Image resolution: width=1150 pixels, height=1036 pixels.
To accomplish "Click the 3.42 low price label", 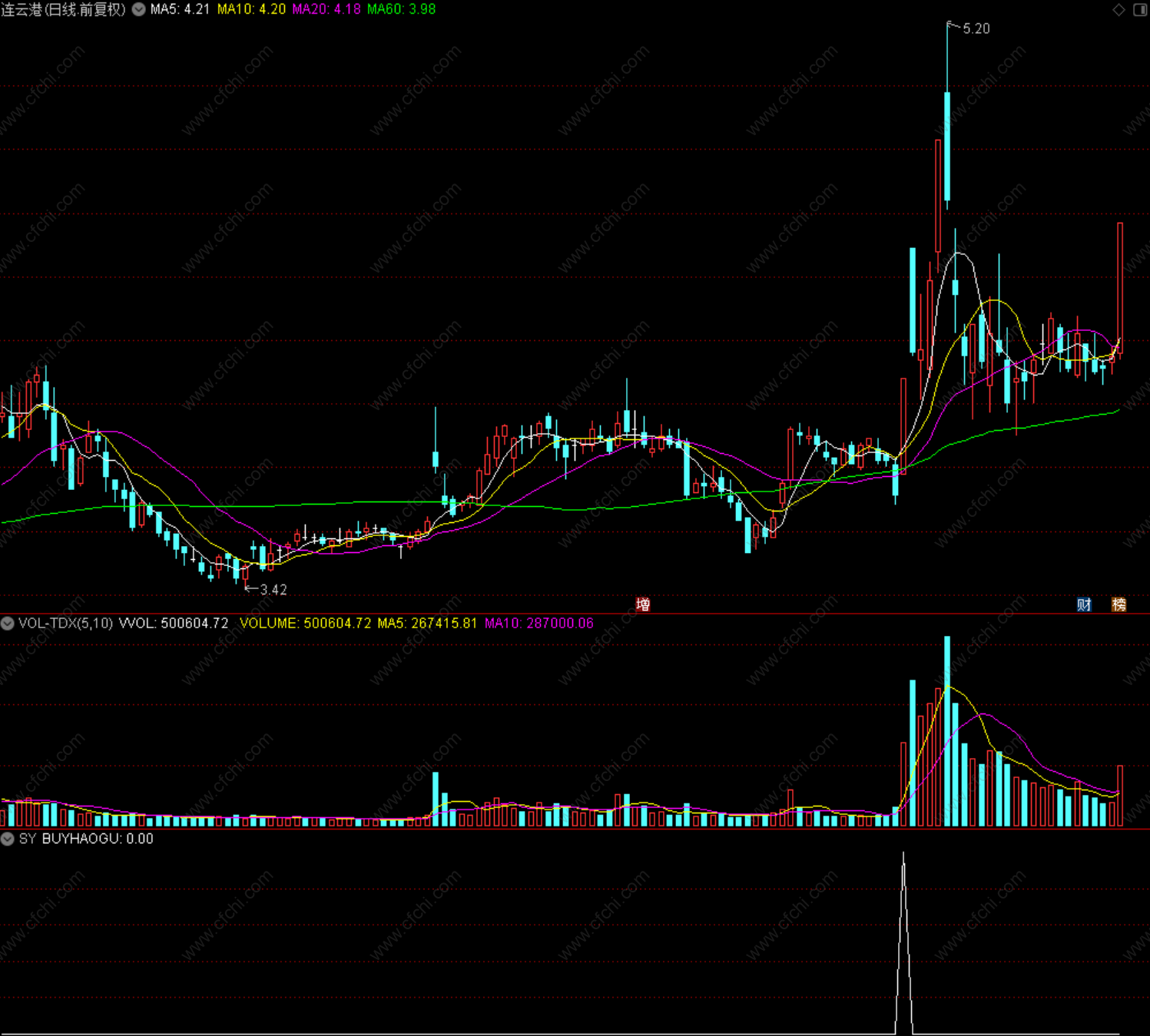I will pos(273,590).
